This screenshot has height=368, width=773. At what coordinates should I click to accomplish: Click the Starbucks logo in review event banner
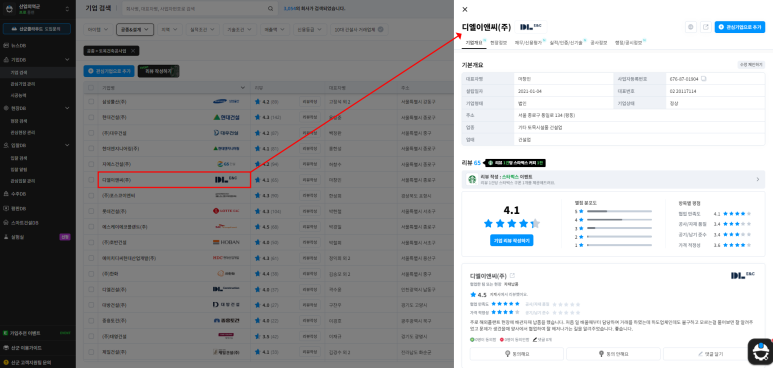coord(471,179)
